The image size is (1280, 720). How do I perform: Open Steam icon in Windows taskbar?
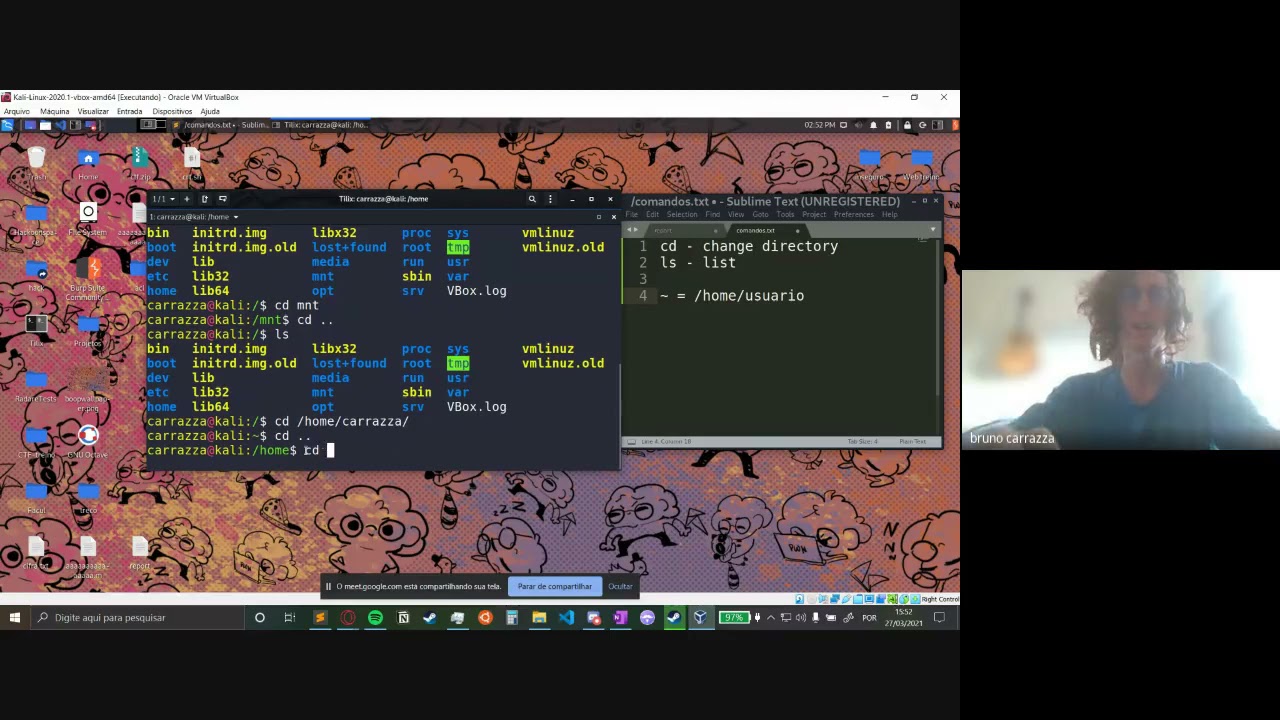click(x=674, y=617)
